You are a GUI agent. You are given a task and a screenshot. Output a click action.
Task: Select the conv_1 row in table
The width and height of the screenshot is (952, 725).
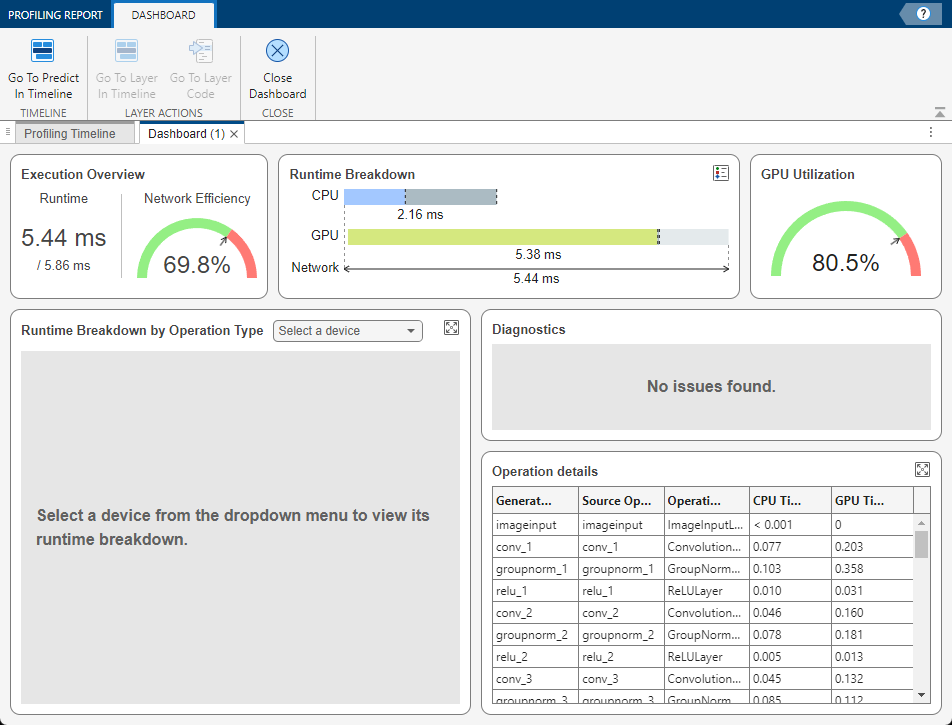(x=536, y=547)
